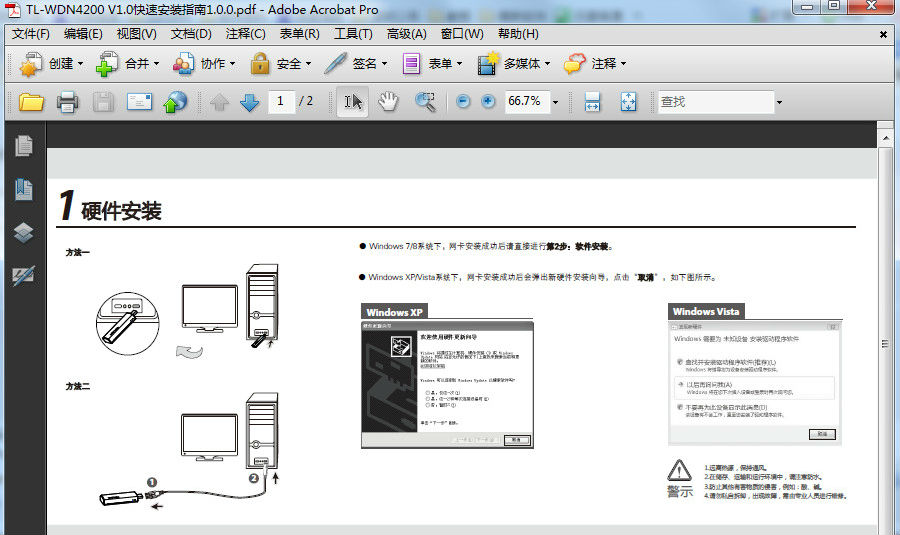Click the 查找 search field

click(x=716, y=102)
